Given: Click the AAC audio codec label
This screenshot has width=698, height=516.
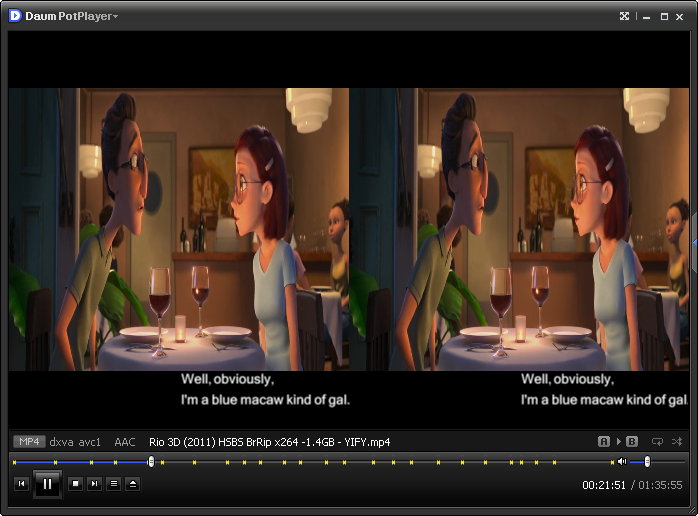Looking at the screenshot, I should tap(125, 441).
